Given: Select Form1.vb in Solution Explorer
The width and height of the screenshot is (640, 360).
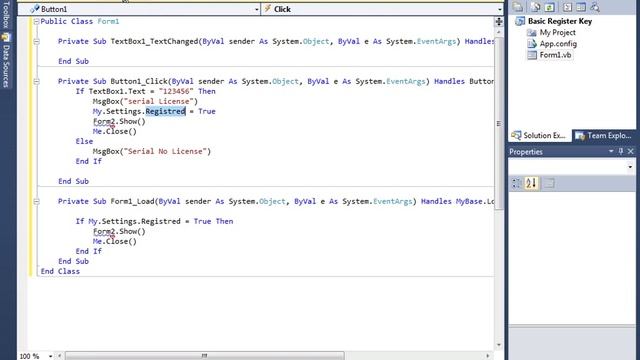Looking at the screenshot, I should 555,55.
